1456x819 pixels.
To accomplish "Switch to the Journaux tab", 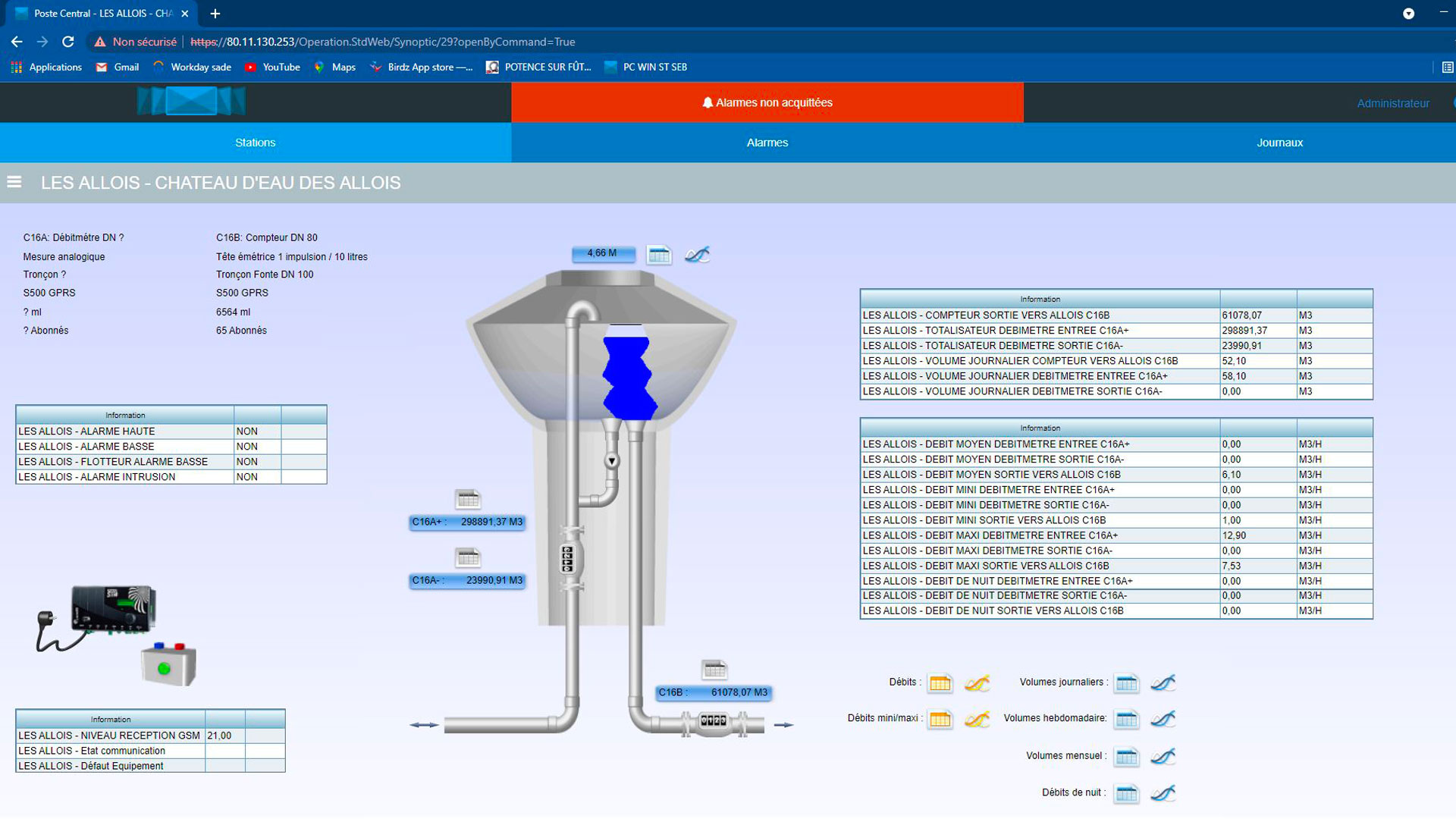I will pos(1279,143).
